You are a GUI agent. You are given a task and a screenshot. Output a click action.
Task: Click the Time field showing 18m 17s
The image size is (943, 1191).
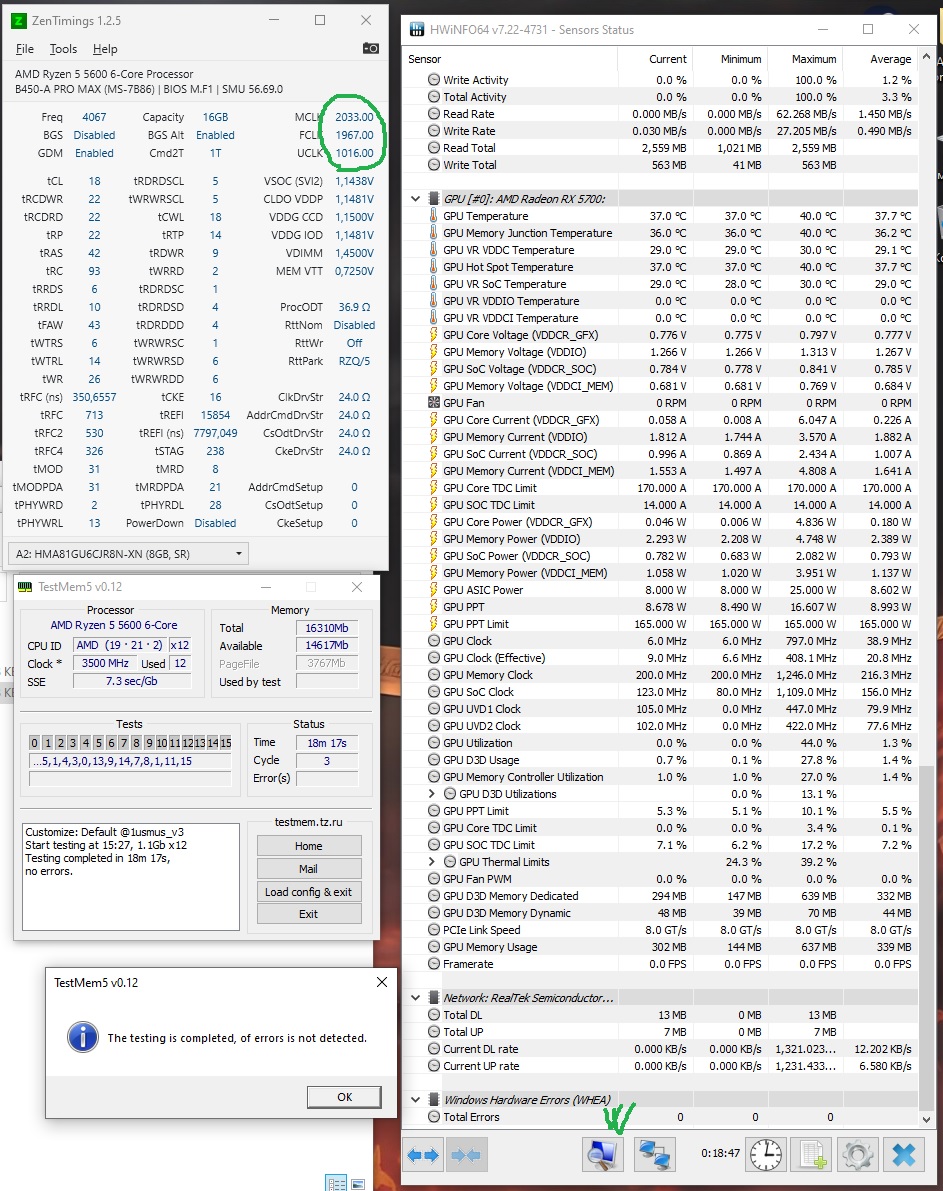point(327,743)
